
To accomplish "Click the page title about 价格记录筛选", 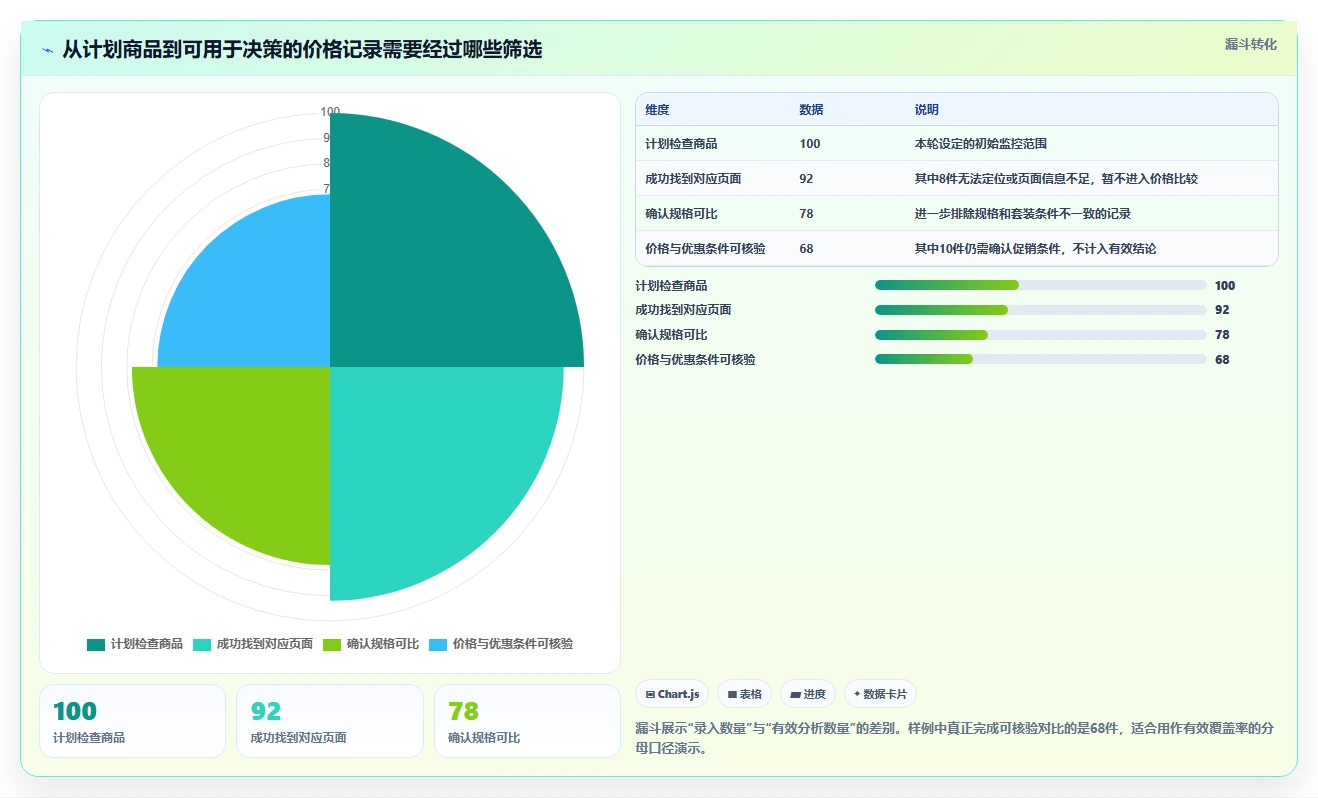I will [302, 49].
